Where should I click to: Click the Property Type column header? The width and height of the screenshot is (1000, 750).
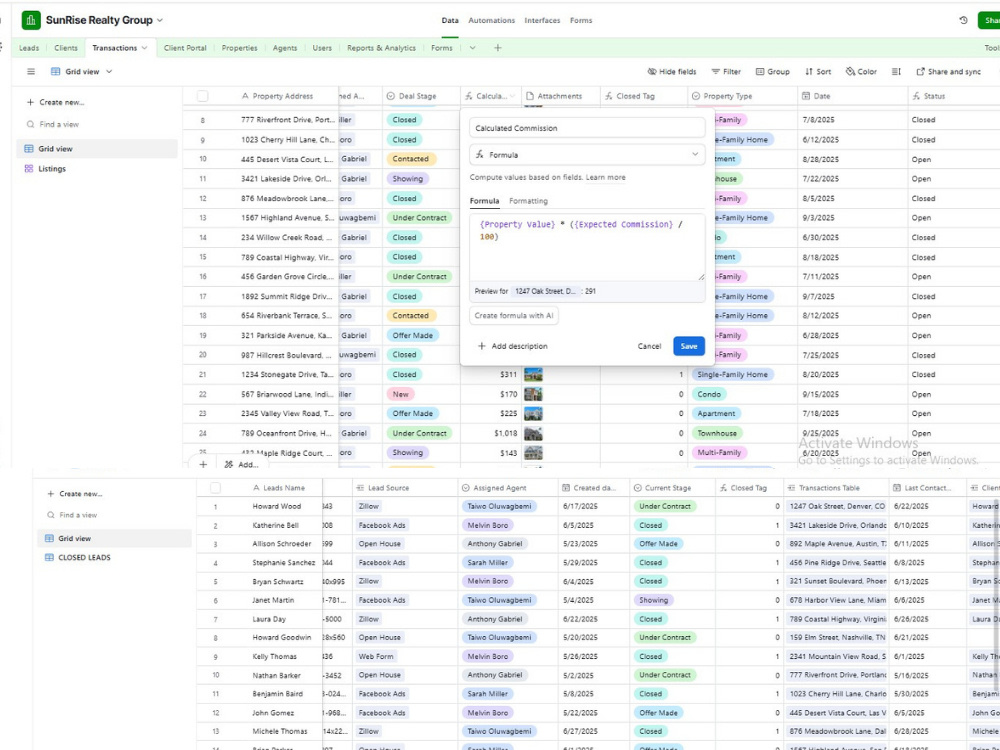[742, 96]
